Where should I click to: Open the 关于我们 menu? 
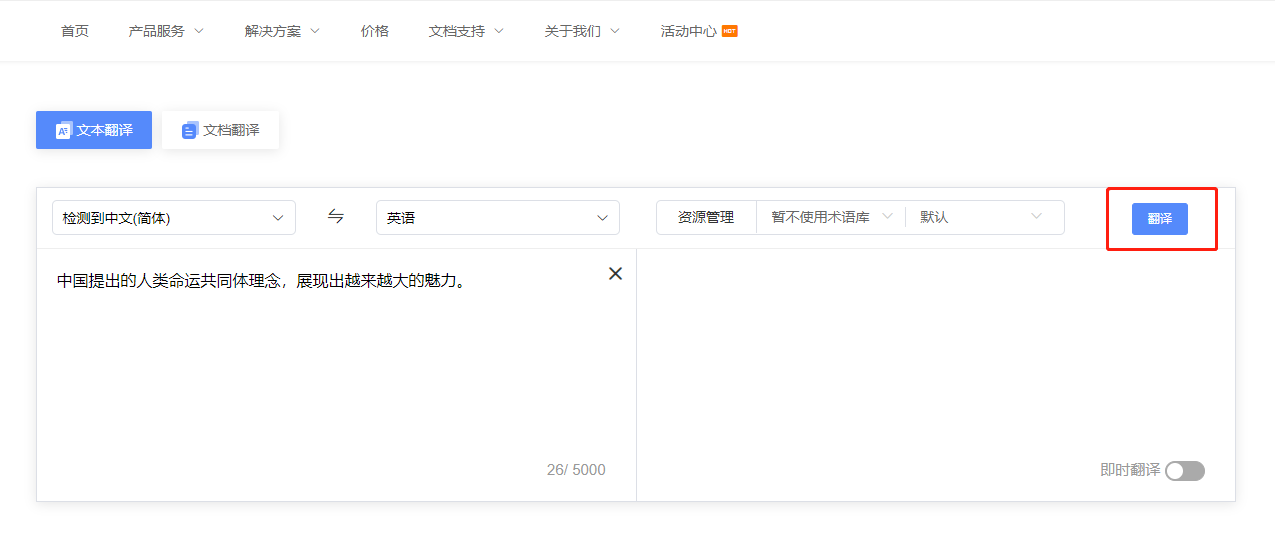582,31
